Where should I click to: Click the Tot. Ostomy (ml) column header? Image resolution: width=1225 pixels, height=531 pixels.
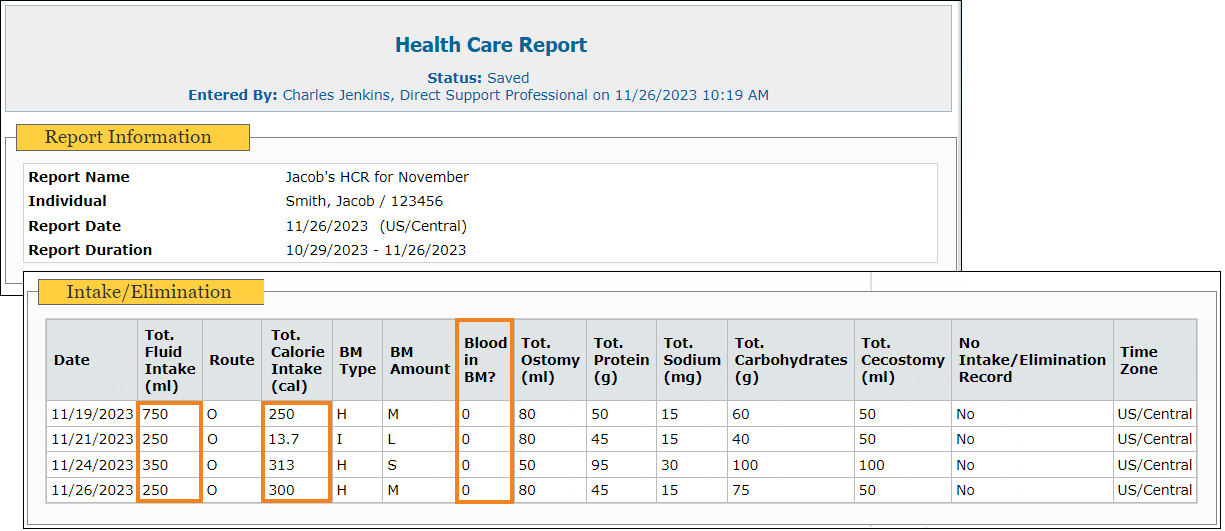tap(550, 360)
